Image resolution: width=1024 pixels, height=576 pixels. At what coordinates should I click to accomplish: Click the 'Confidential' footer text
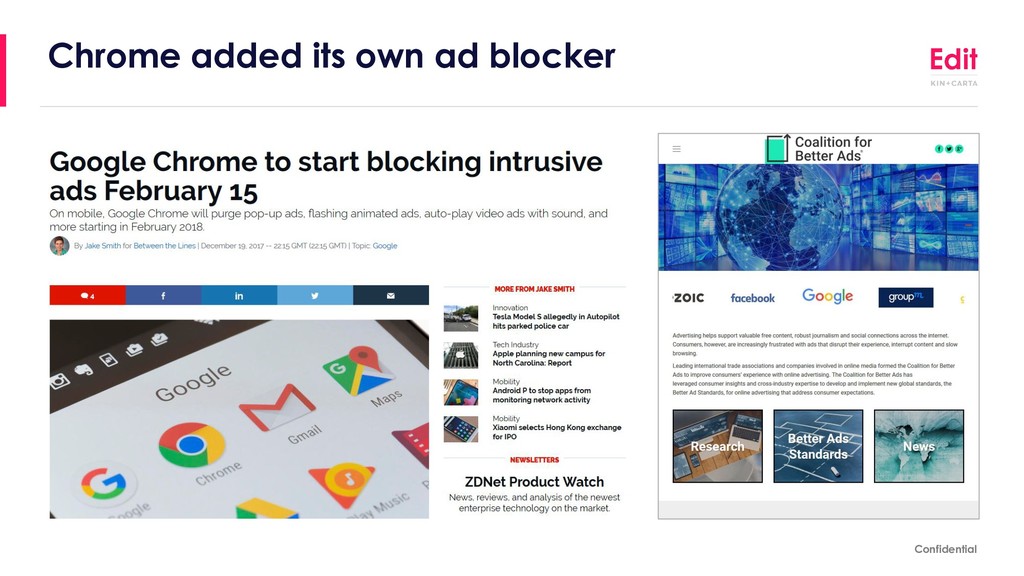tap(946, 549)
